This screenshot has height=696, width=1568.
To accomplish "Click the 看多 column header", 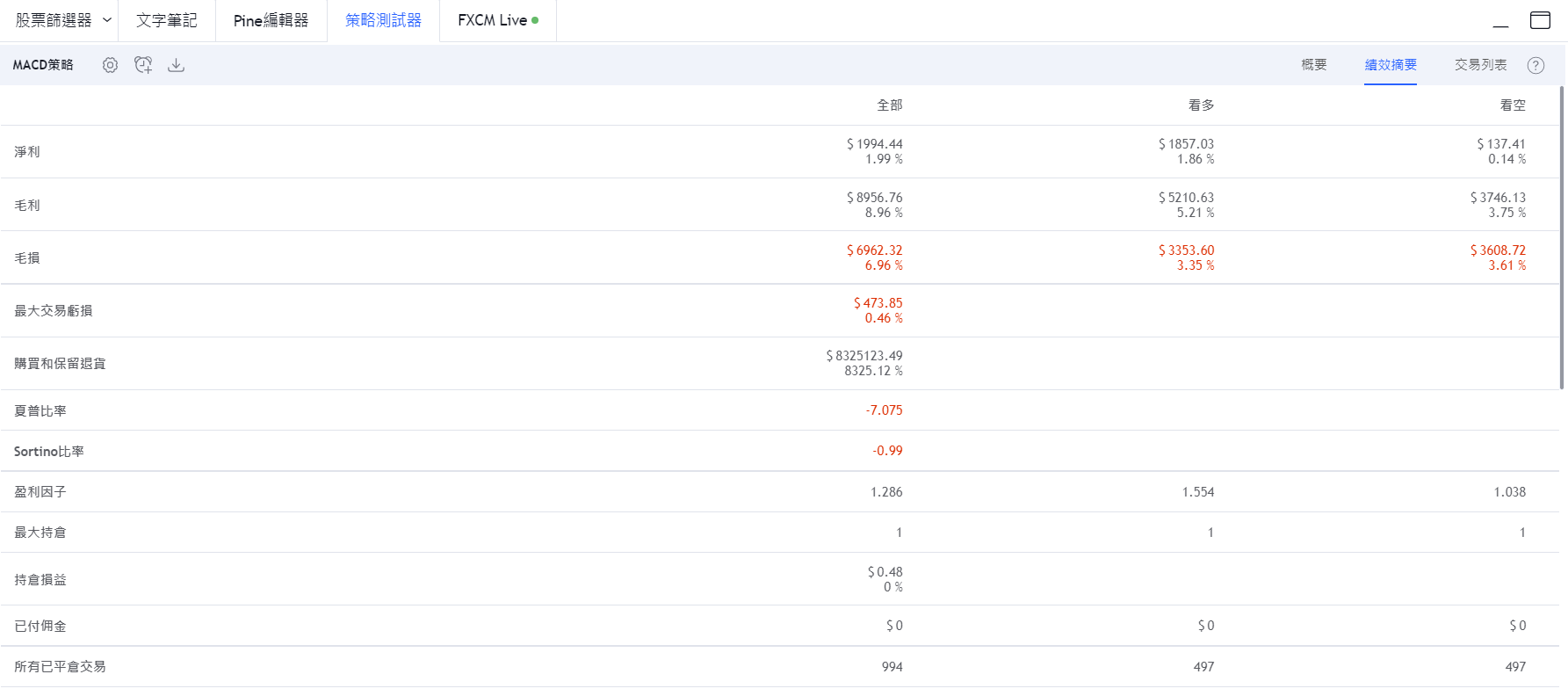I will (x=1201, y=105).
